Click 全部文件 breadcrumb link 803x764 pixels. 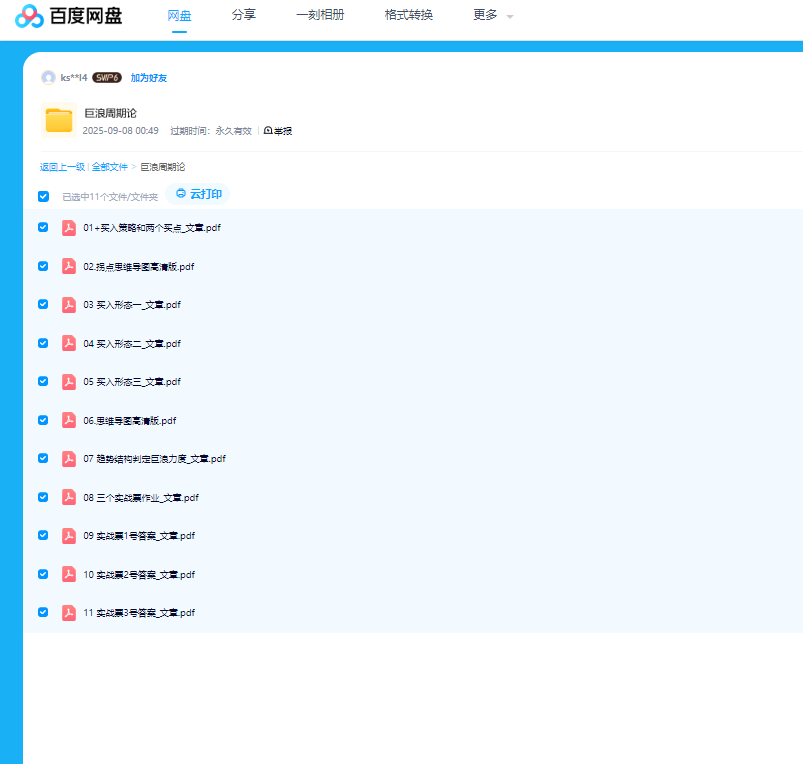tap(110, 167)
